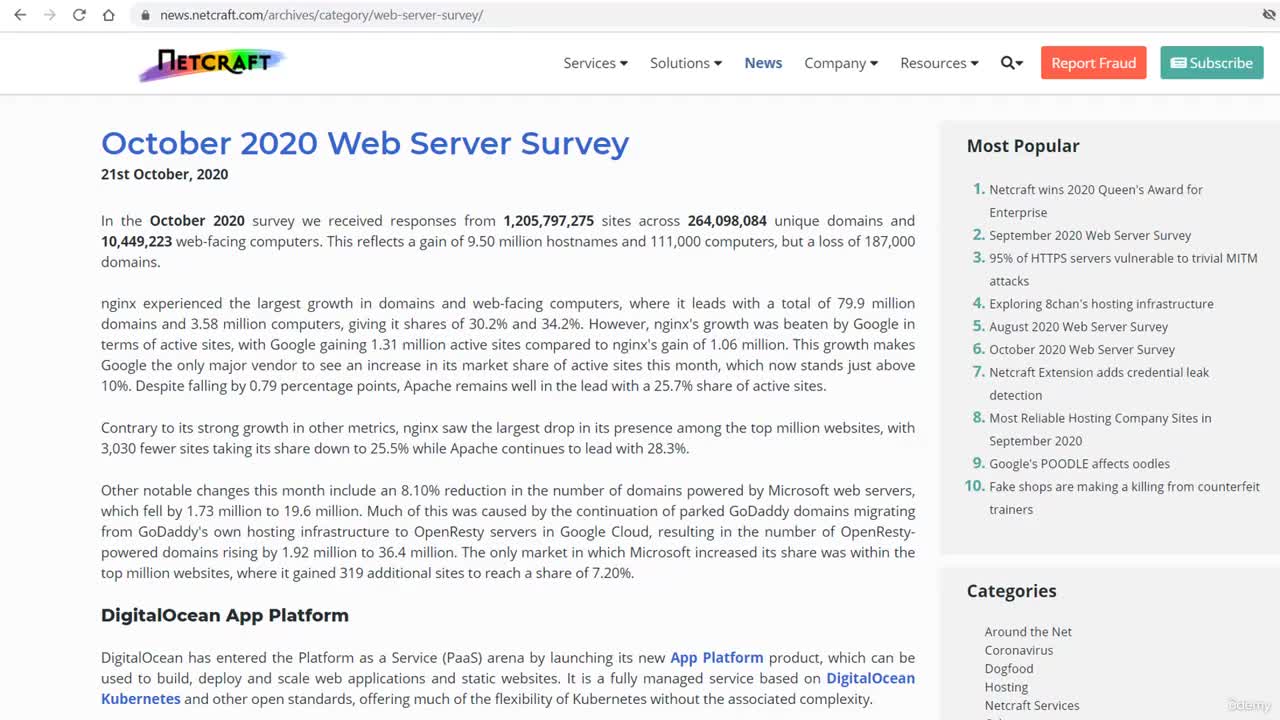
Task: Click the 'DigitalOcean App Platform' subheading
Action: [x=225, y=615]
